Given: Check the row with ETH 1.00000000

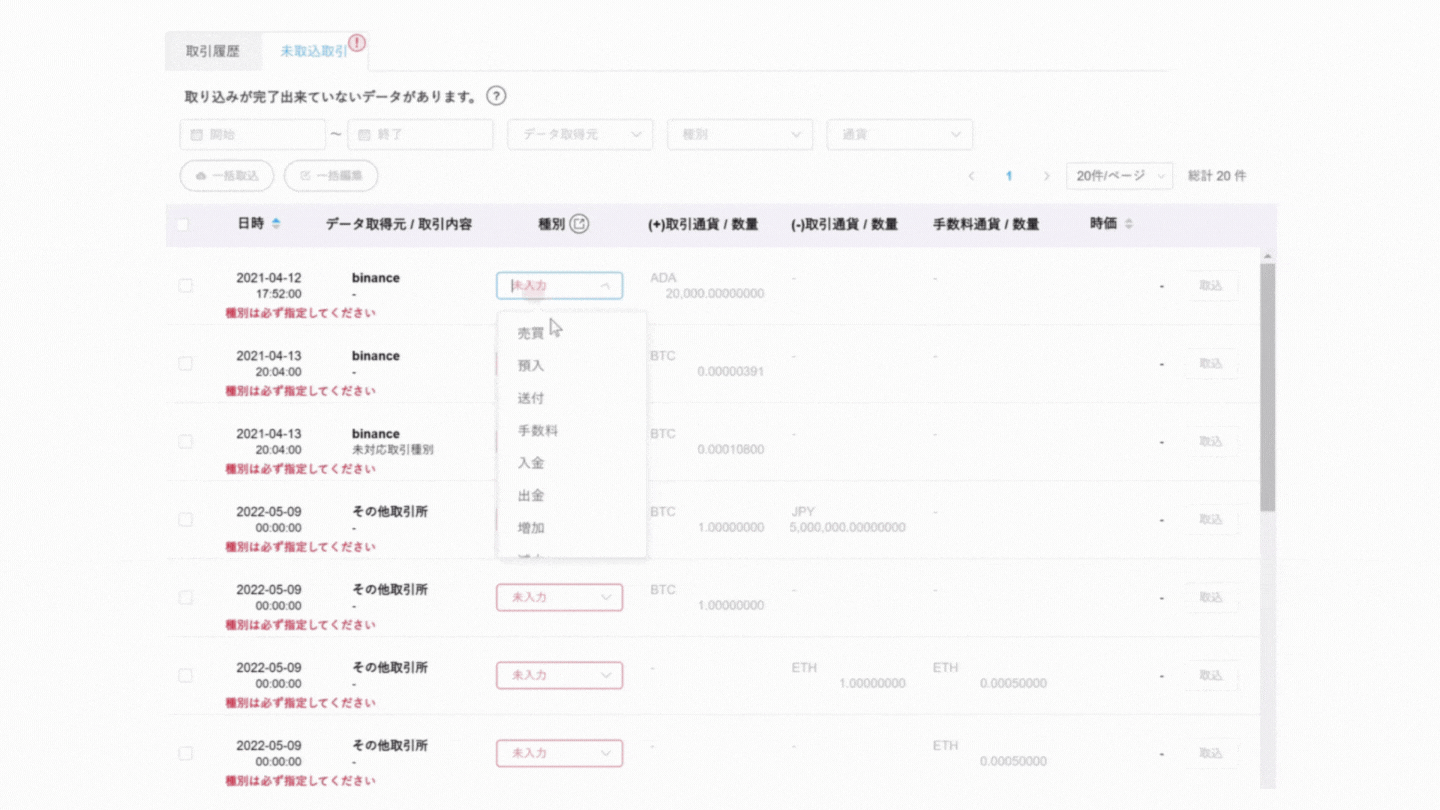Looking at the screenshot, I should tap(185, 676).
